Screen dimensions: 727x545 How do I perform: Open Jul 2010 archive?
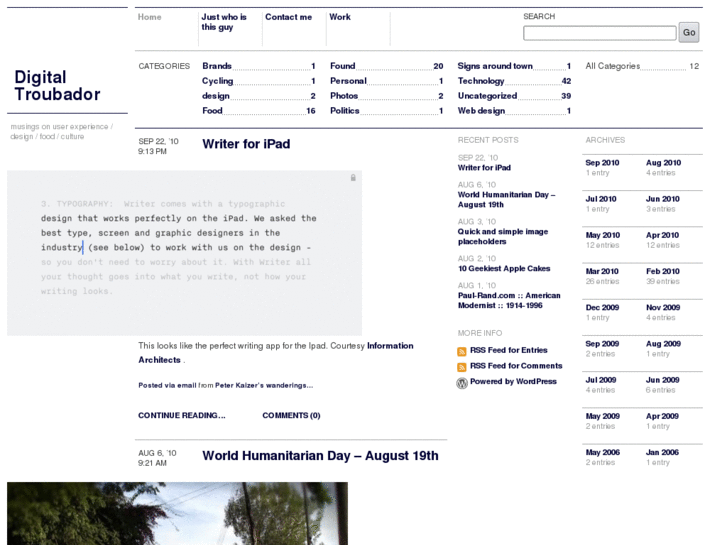click(x=601, y=199)
